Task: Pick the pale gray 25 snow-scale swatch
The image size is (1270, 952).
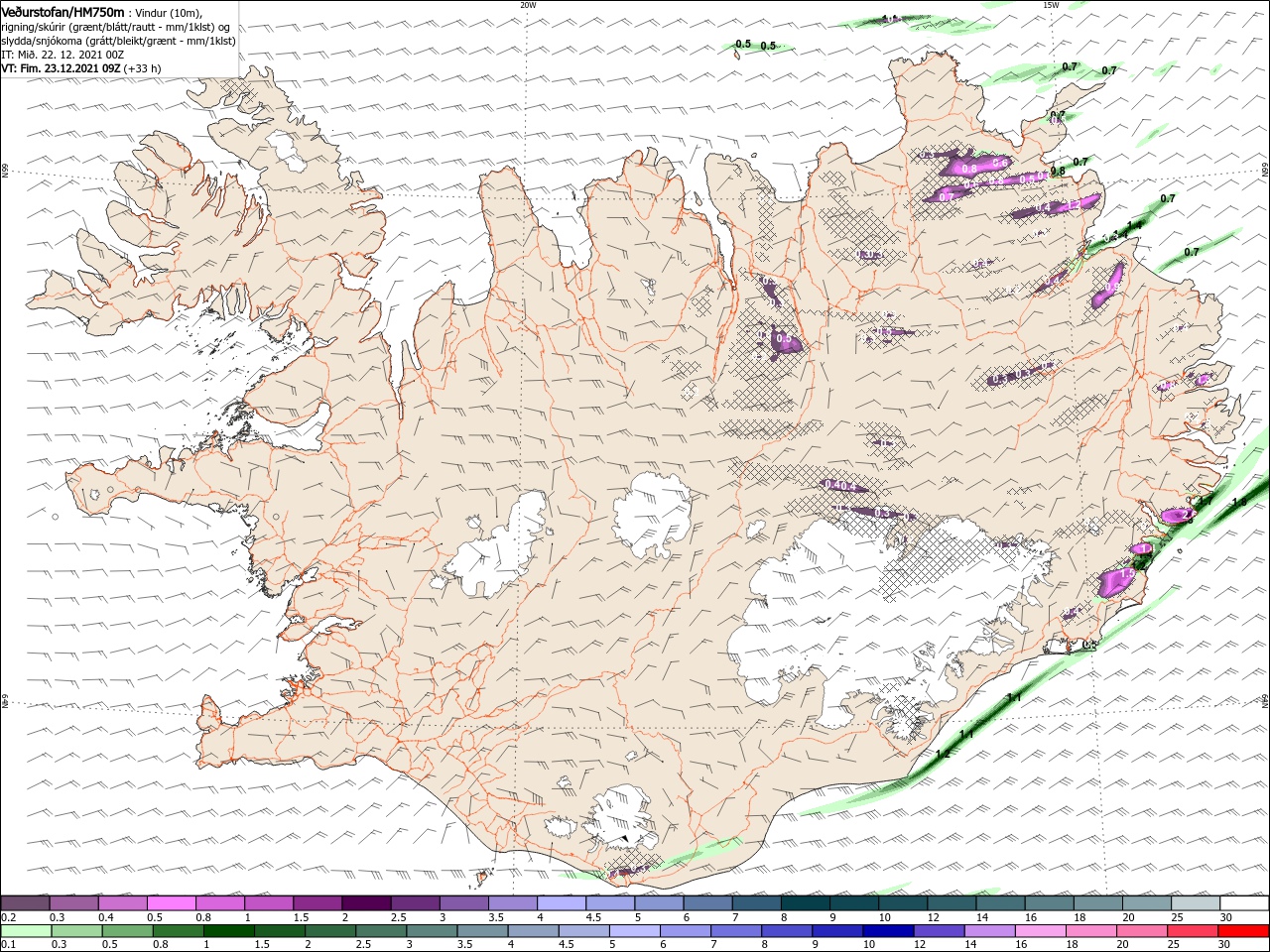Action: 1196,903
